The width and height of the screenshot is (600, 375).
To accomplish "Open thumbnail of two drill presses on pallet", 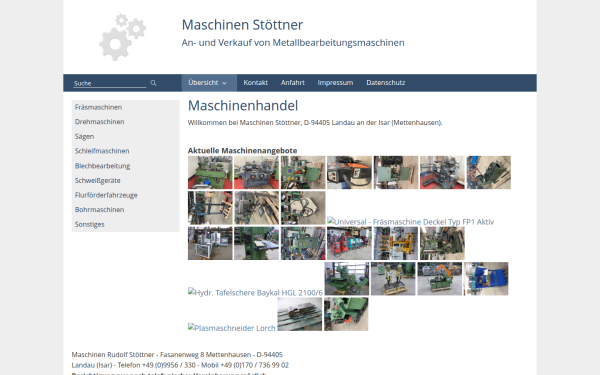I will [x=393, y=279].
